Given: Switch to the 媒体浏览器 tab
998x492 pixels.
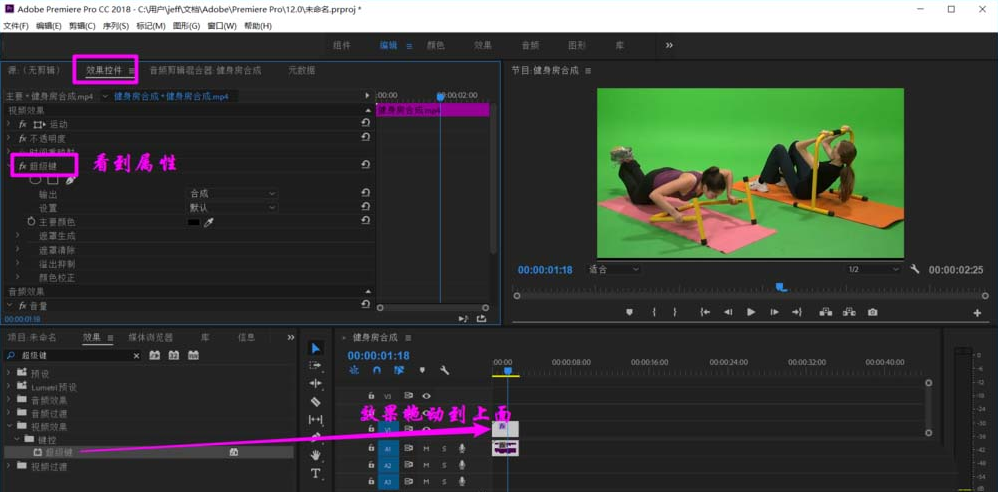Looking at the screenshot, I should pyautogui.click(x=150, y=338).
